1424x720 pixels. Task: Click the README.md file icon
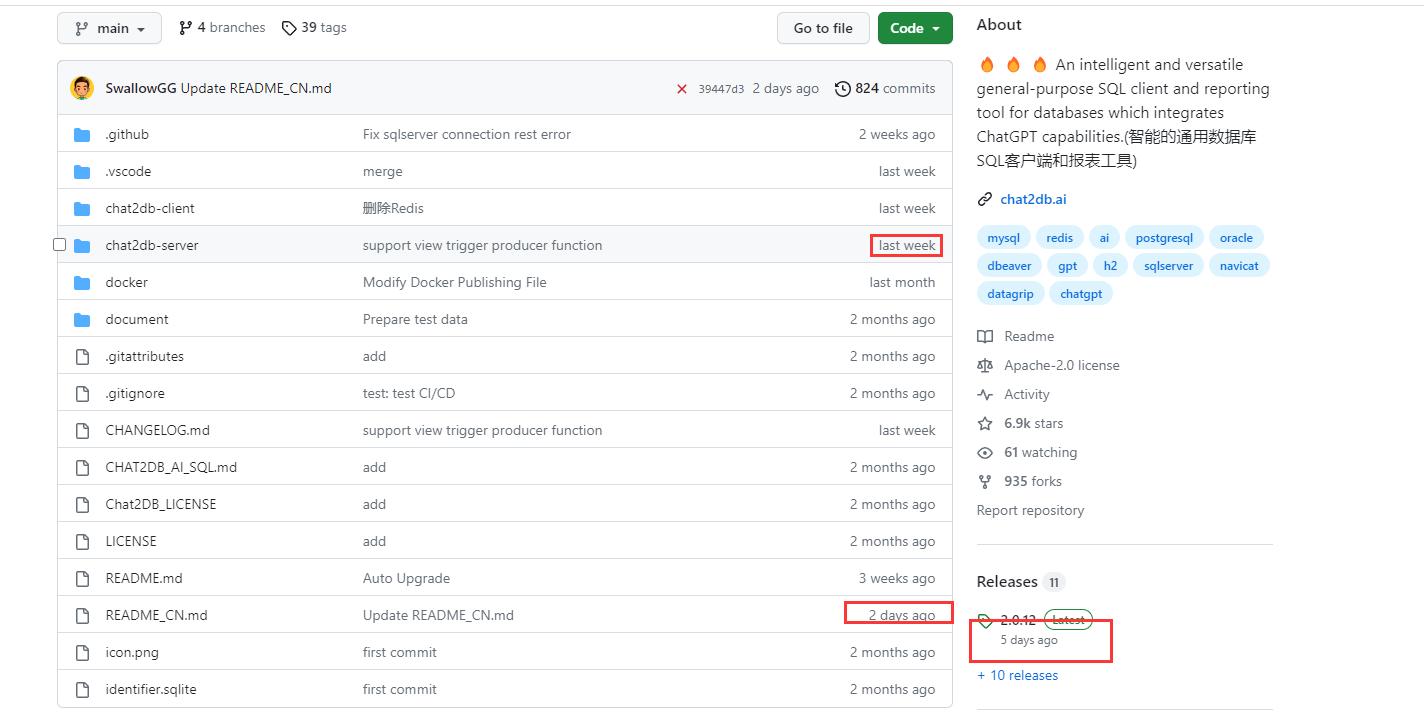82,578
